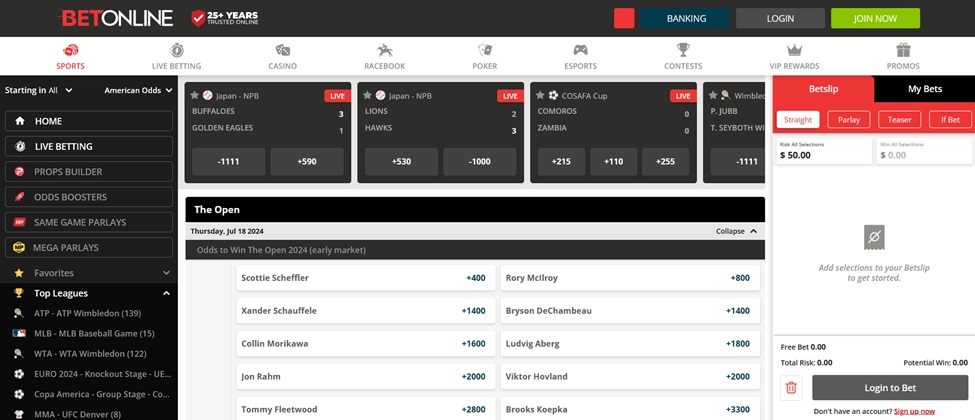Open VIP Rewards crown icon
The width and height of the screenshot is (975, 420).
[x=794, y=50]
